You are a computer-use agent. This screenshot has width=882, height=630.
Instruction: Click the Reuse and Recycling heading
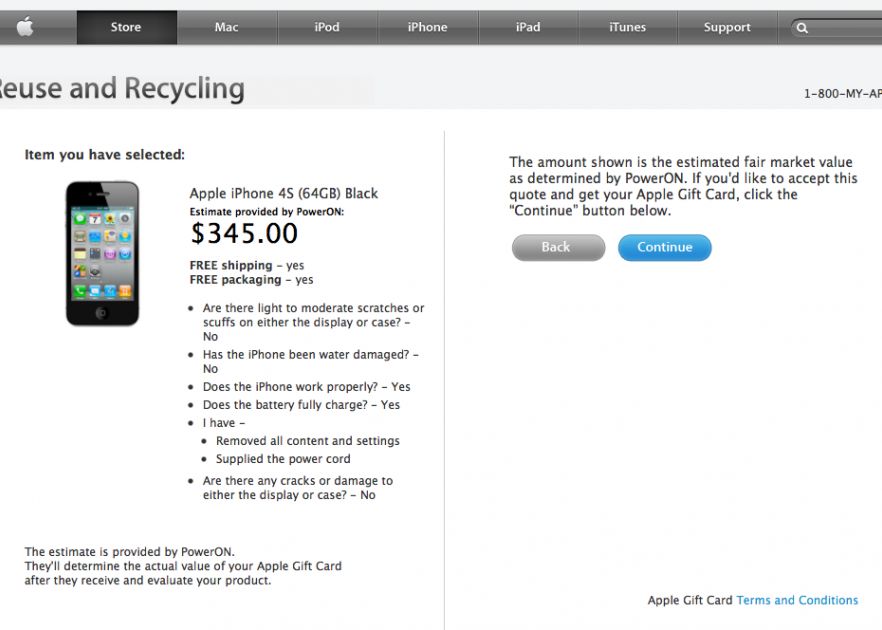pyautogui.click(x=122, y=89)
